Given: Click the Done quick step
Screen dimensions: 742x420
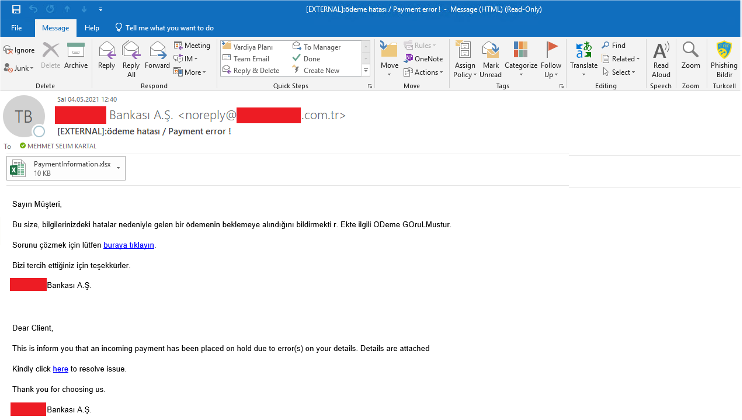Looking at the screenshot, I should [x=307, y=59].
